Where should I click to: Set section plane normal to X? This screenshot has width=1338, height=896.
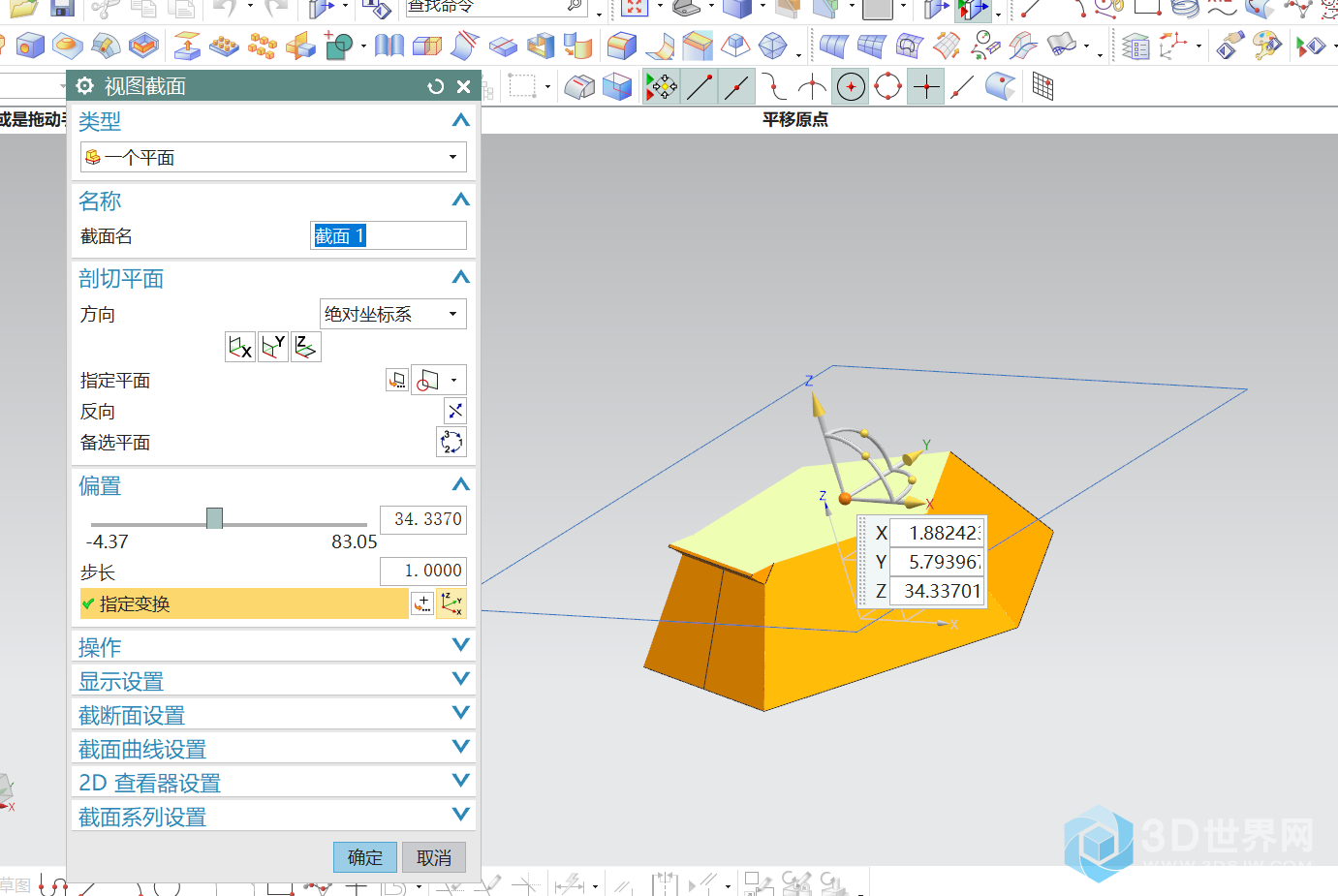pyautogui.click(x=240, y=347)
